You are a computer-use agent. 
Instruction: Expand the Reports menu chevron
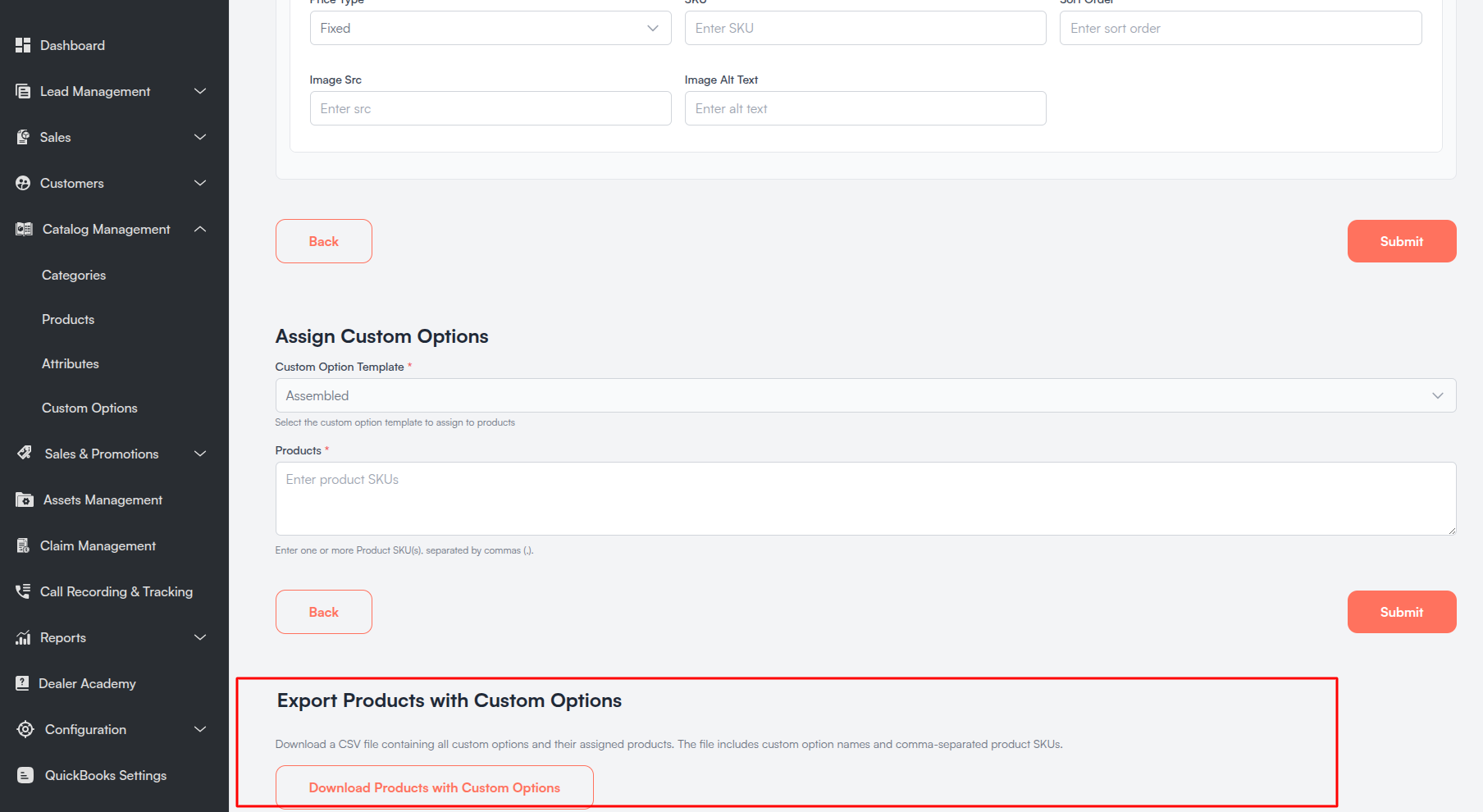point(200,637)
